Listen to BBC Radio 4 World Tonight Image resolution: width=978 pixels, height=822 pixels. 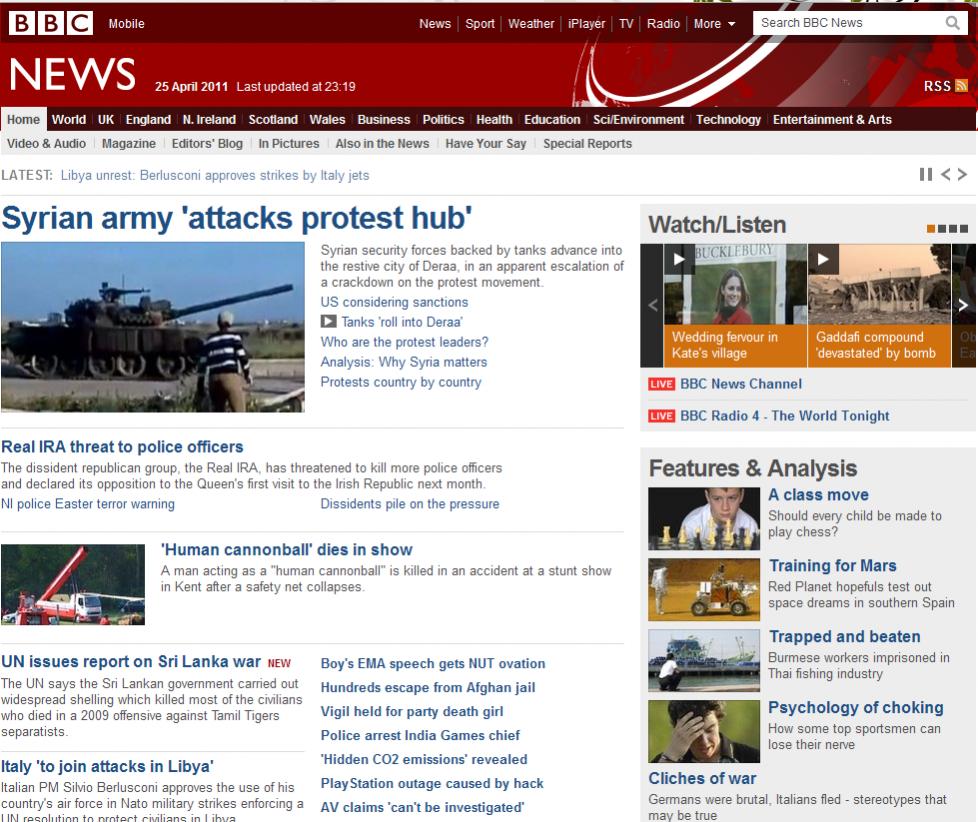click(x=785, y=416)
